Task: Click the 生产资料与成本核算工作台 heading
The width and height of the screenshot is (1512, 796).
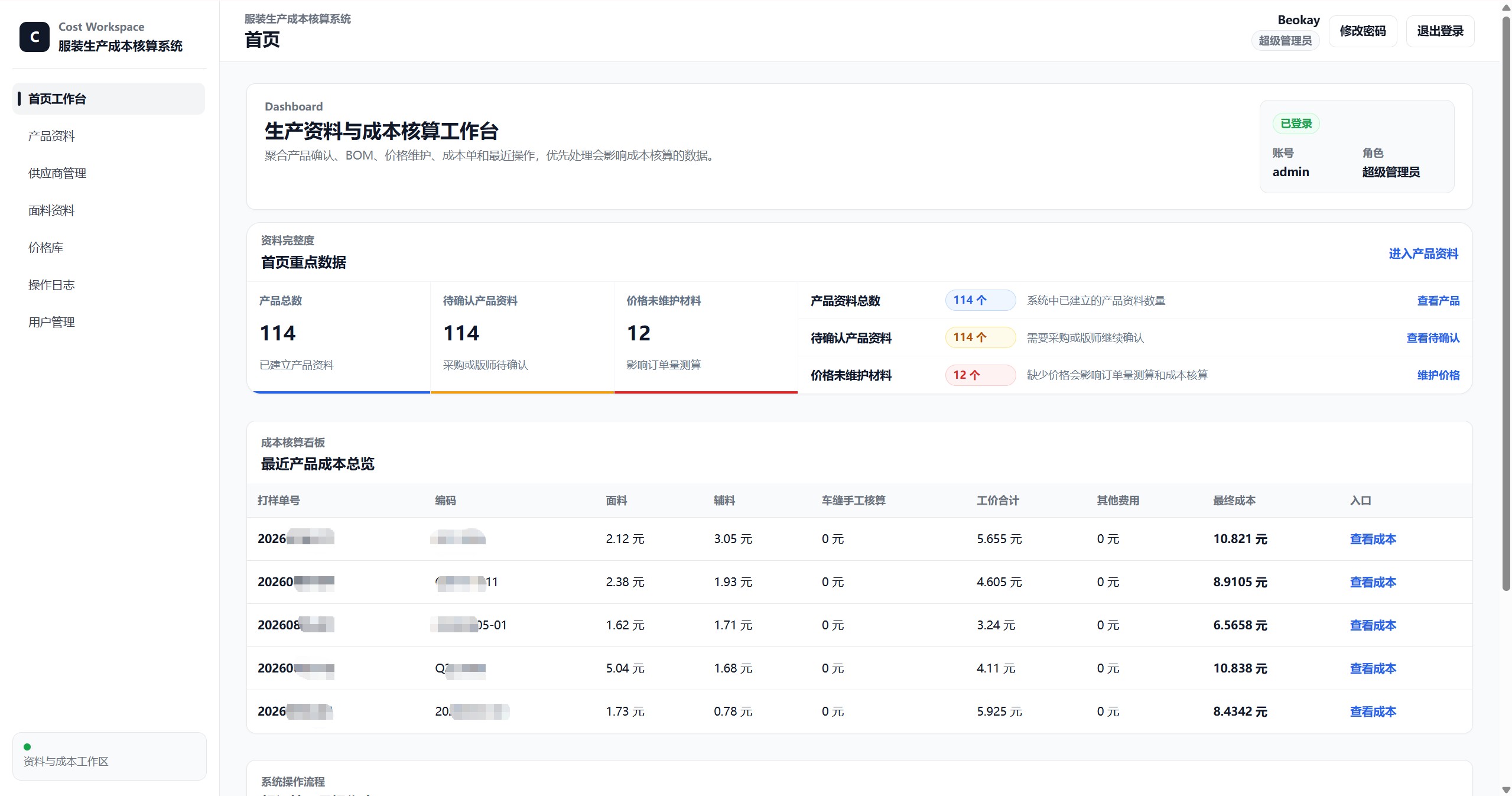Action: [382, 131]
